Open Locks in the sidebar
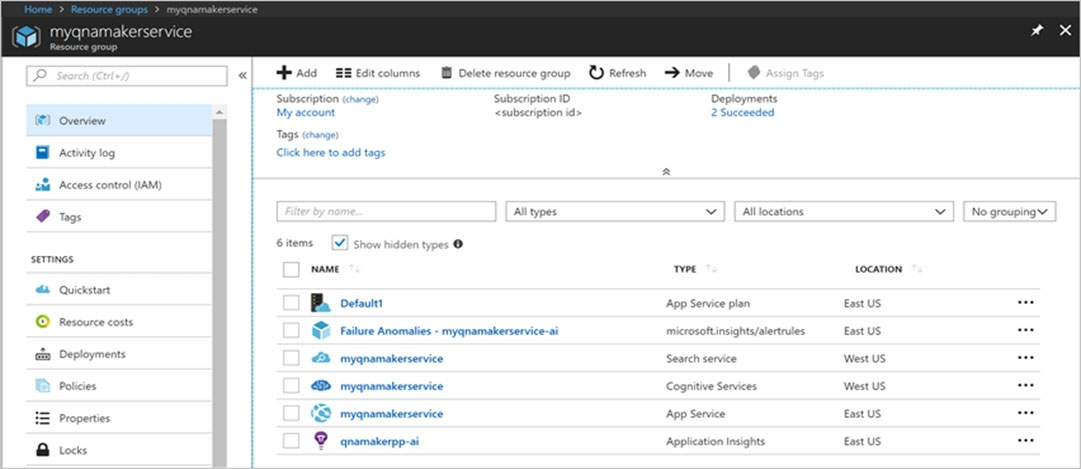Viewport: 1081px width, 469px height. point(119,450)
